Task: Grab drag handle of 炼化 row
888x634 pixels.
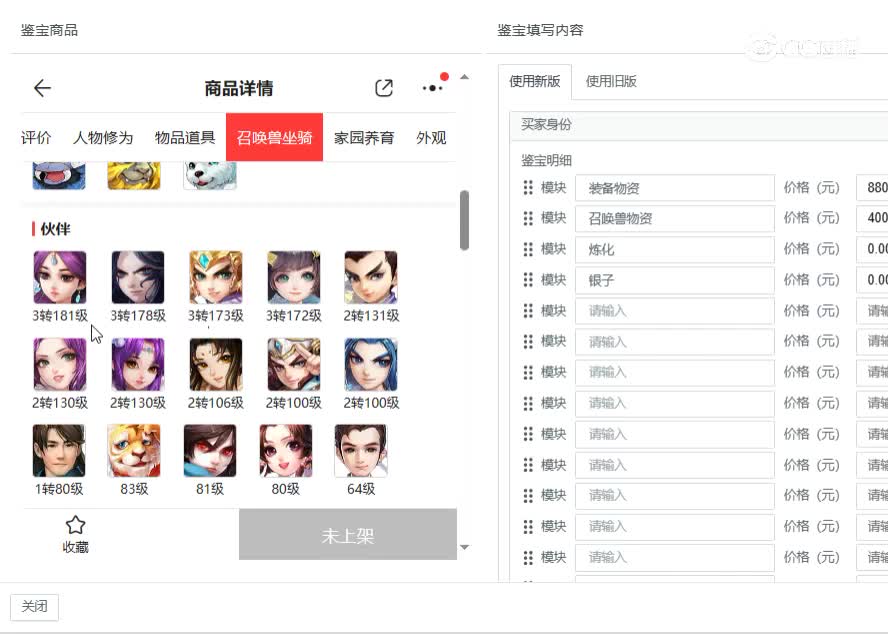Action: 528,249
